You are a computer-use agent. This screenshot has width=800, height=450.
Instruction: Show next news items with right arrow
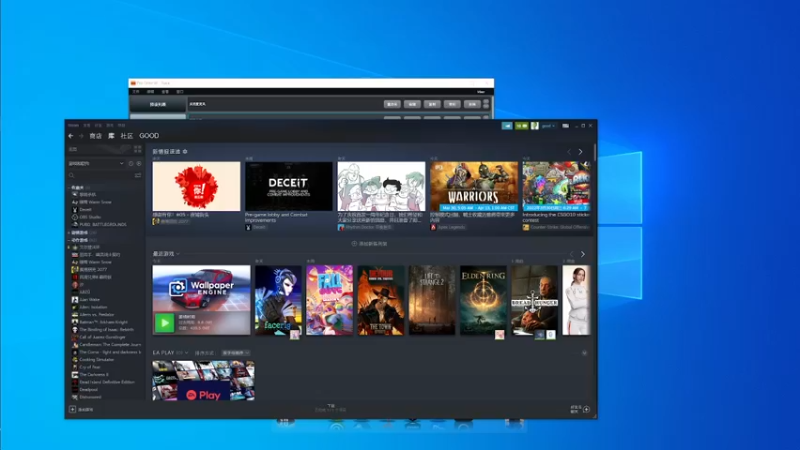580,152
